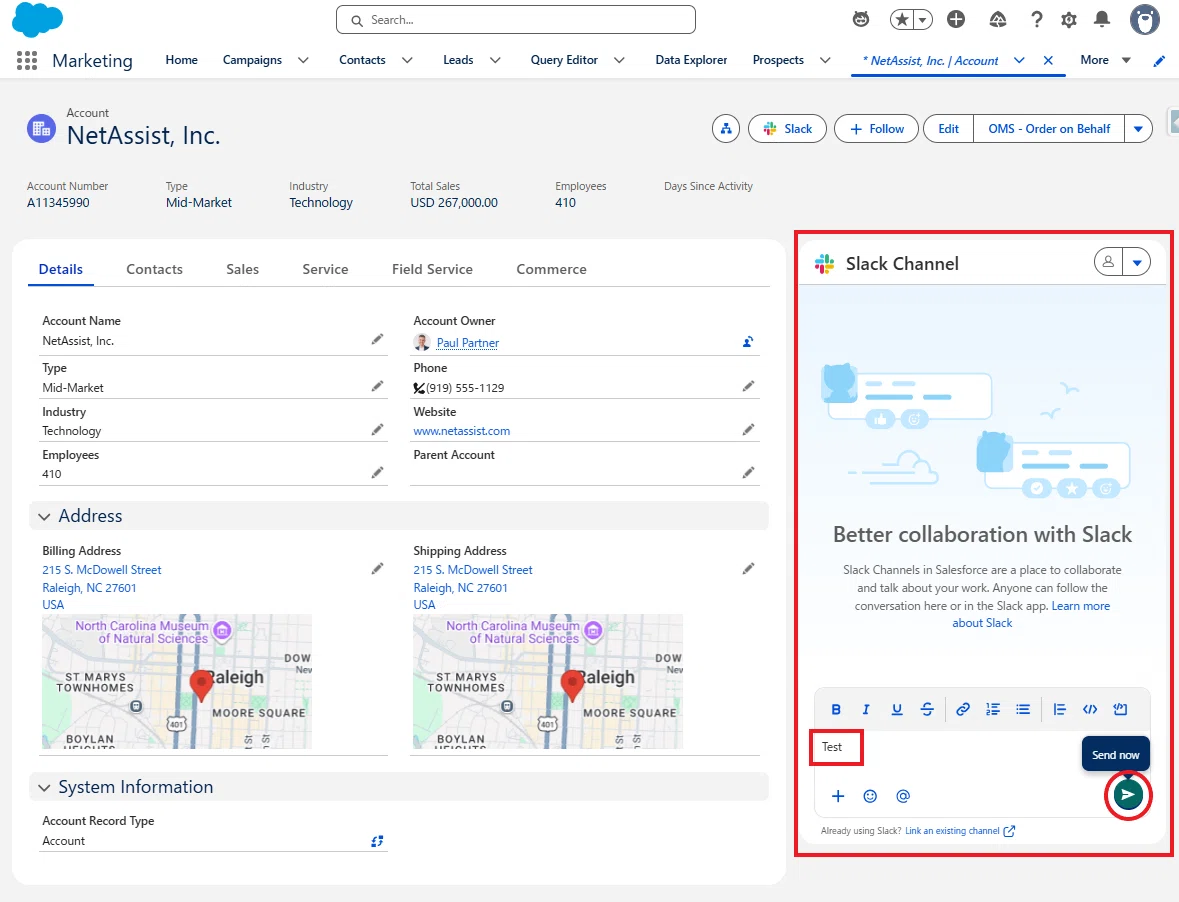
Task: Follow the NetAssist account
Action: pos(877,129)
